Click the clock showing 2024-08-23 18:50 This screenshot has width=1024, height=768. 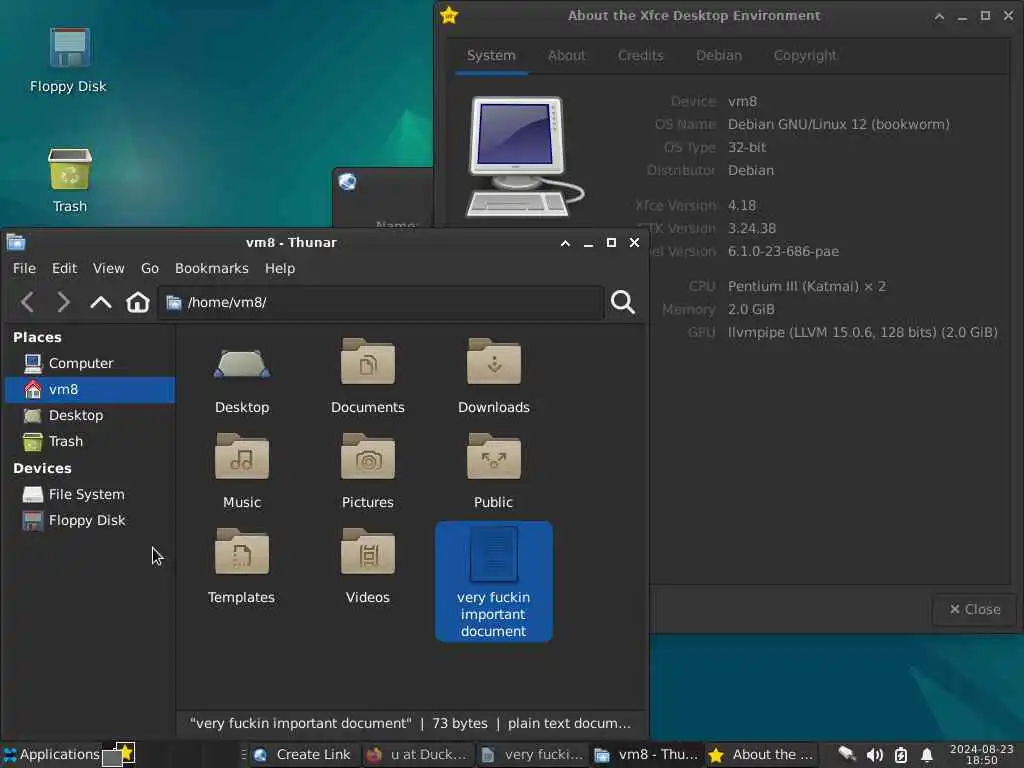[981, 754]
